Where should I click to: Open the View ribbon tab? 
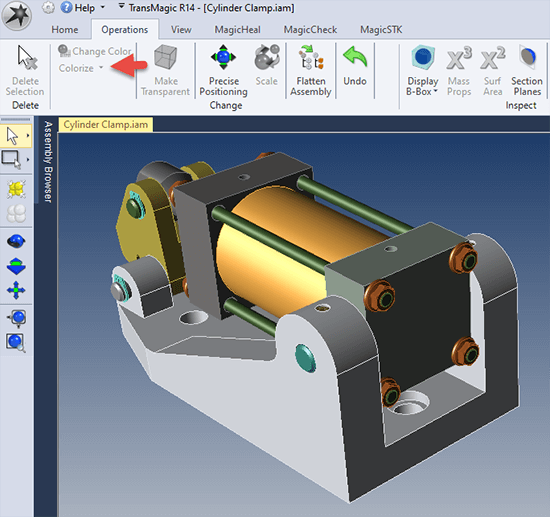pyautogui.click(x=181, y=29)
